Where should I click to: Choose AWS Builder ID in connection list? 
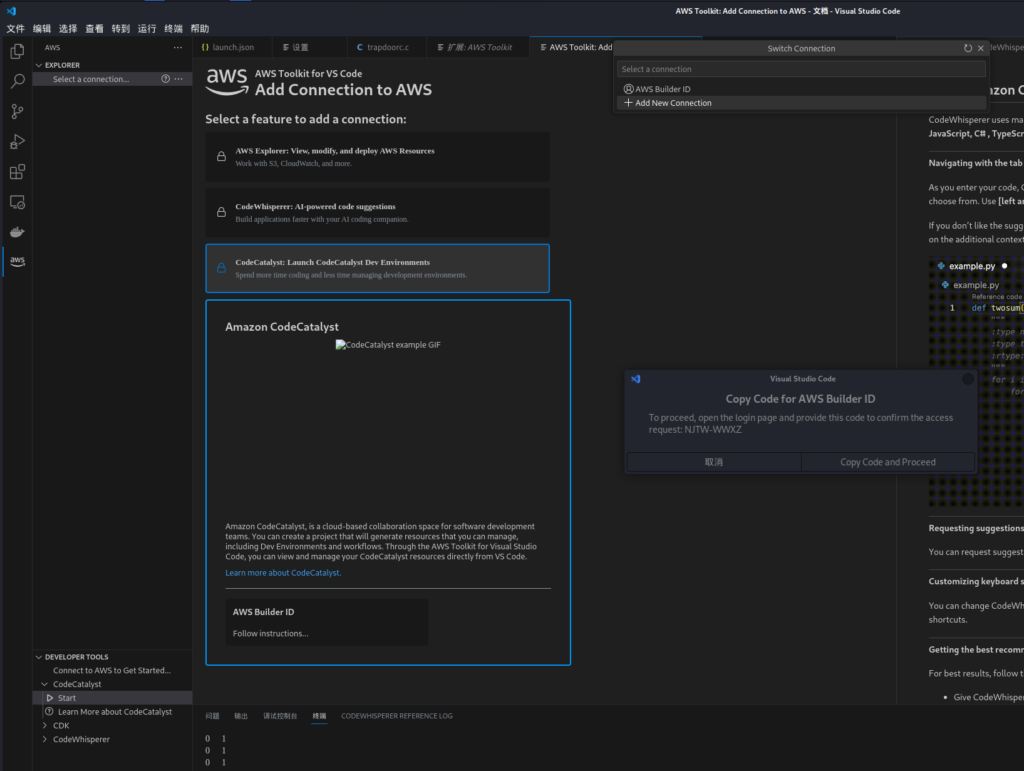(801, 89)
